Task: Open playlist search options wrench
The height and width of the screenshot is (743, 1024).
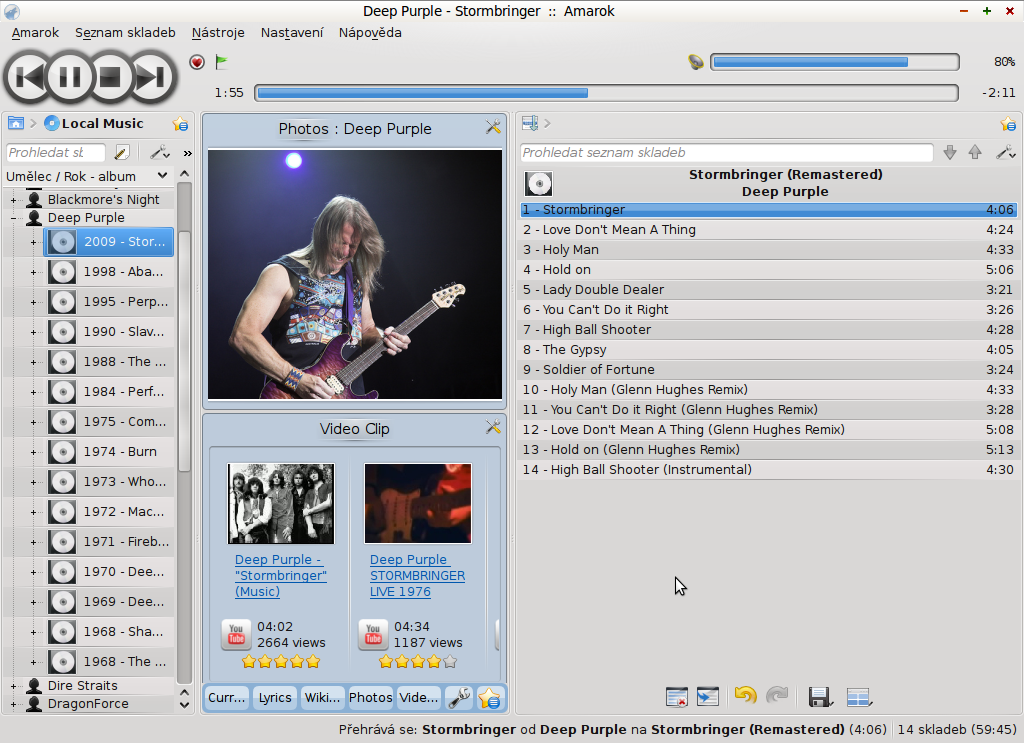Action: (1006, 153)
